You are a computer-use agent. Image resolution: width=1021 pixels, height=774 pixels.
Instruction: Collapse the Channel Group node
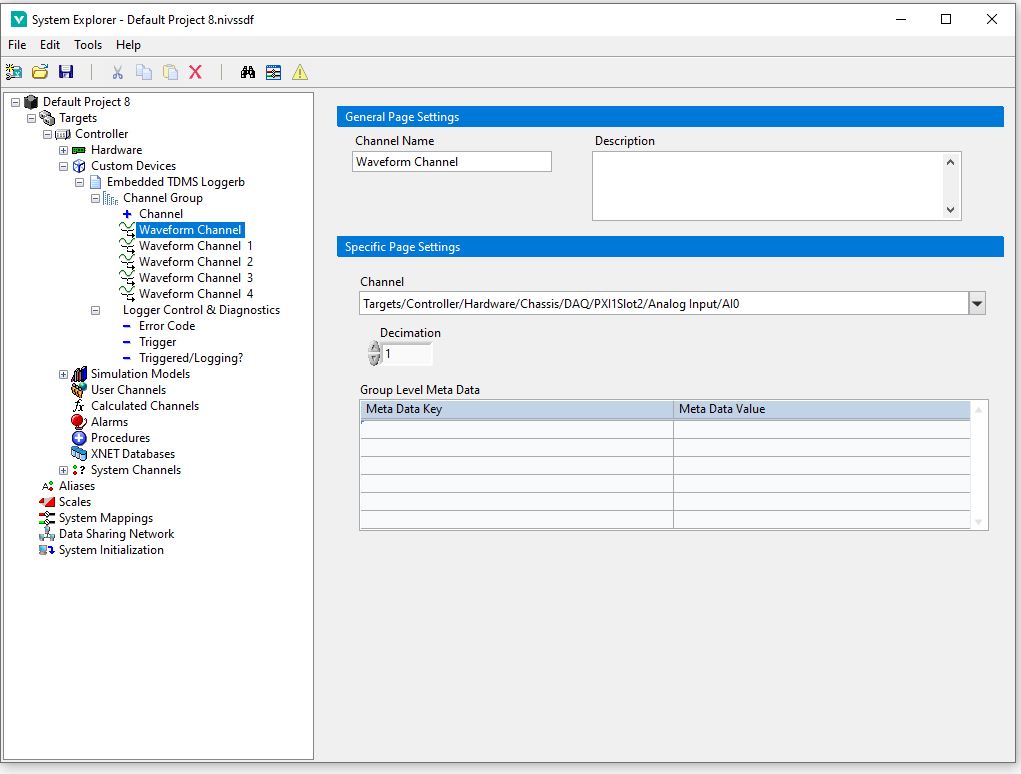pyautogui.click(x=95, y=198)
